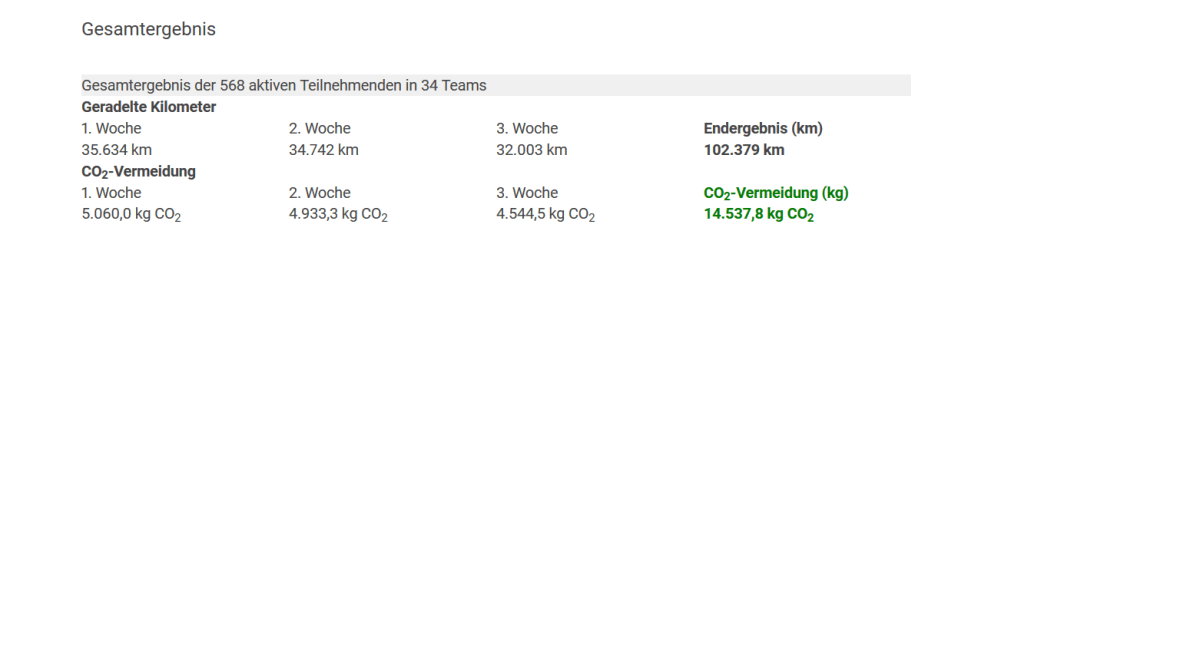Select the 5.060,0 kg CO2 value
The width and height of the screenshot is (1180, 663).
coord(131,215)
